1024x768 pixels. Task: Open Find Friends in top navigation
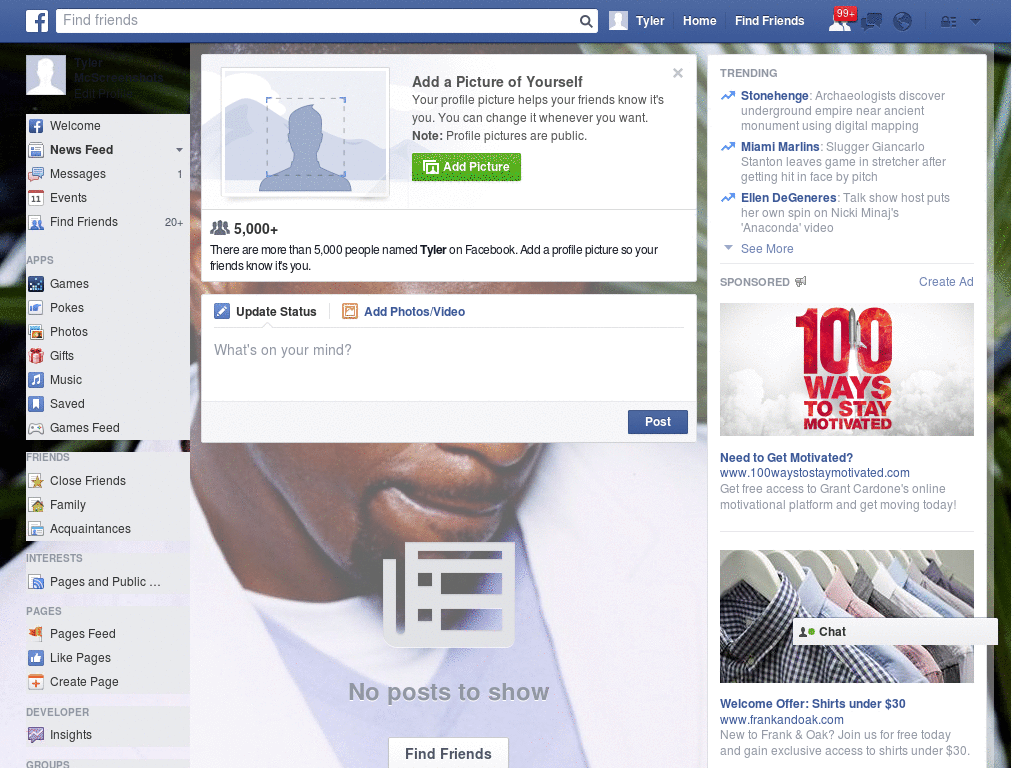[x=769, y=21]
